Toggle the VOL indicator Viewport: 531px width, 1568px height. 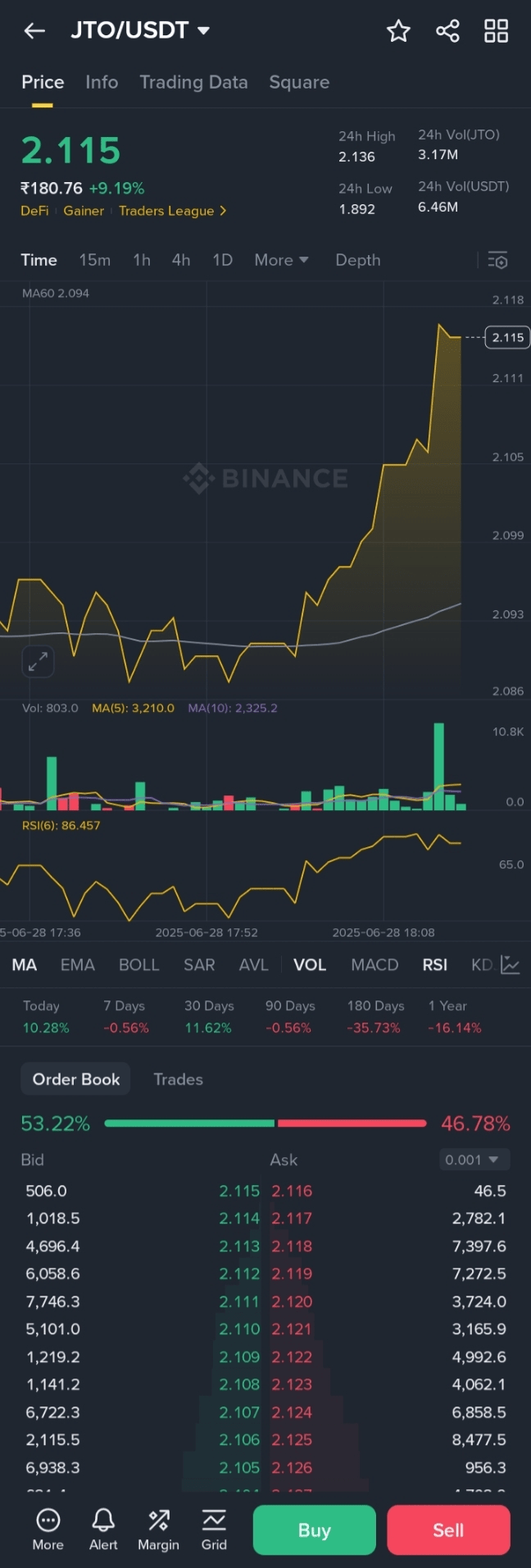click(x=310, y=965)
